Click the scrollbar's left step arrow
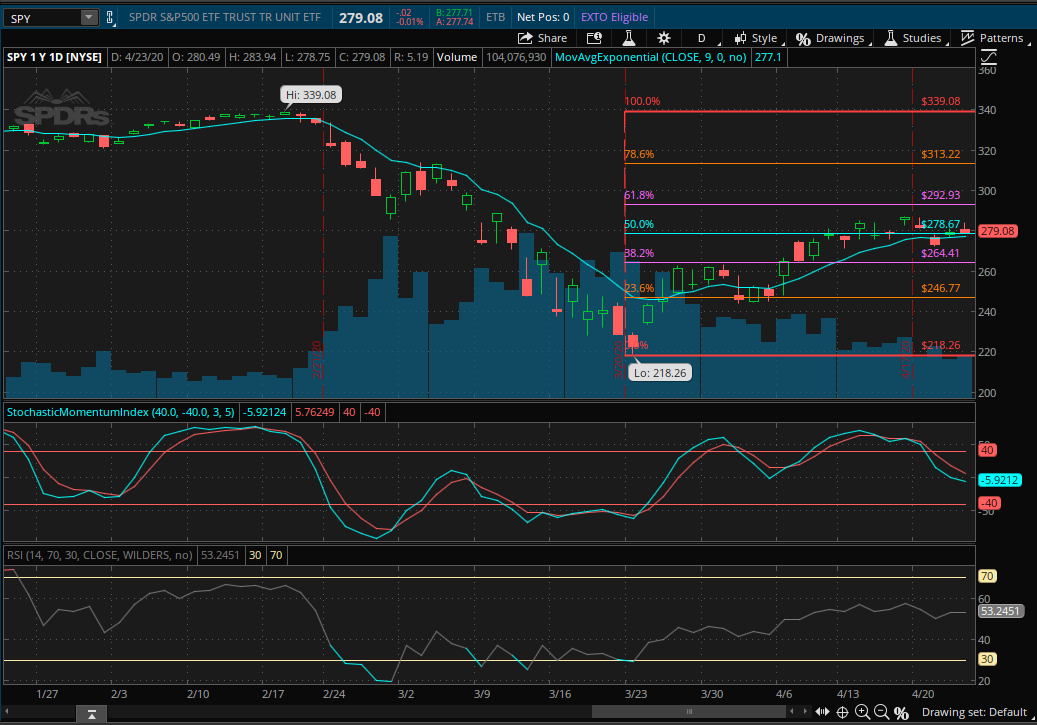Image resolution: width=1037 pixels, height=725 pixels. tap(792, 711)
